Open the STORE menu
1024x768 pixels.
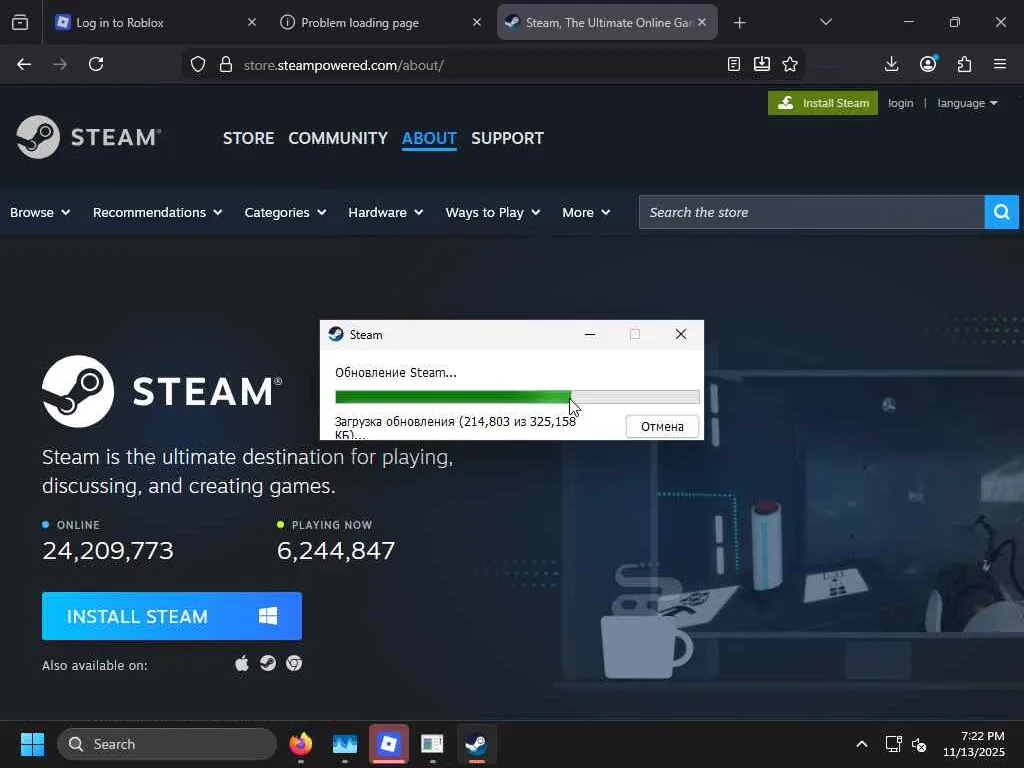click(x=248, y=138)
